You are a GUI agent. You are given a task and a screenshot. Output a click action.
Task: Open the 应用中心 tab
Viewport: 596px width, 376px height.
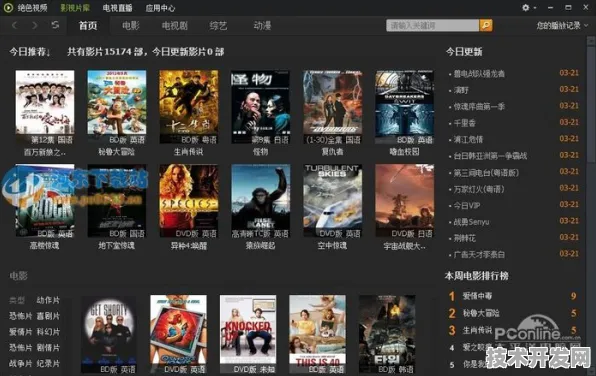(160, 8)
